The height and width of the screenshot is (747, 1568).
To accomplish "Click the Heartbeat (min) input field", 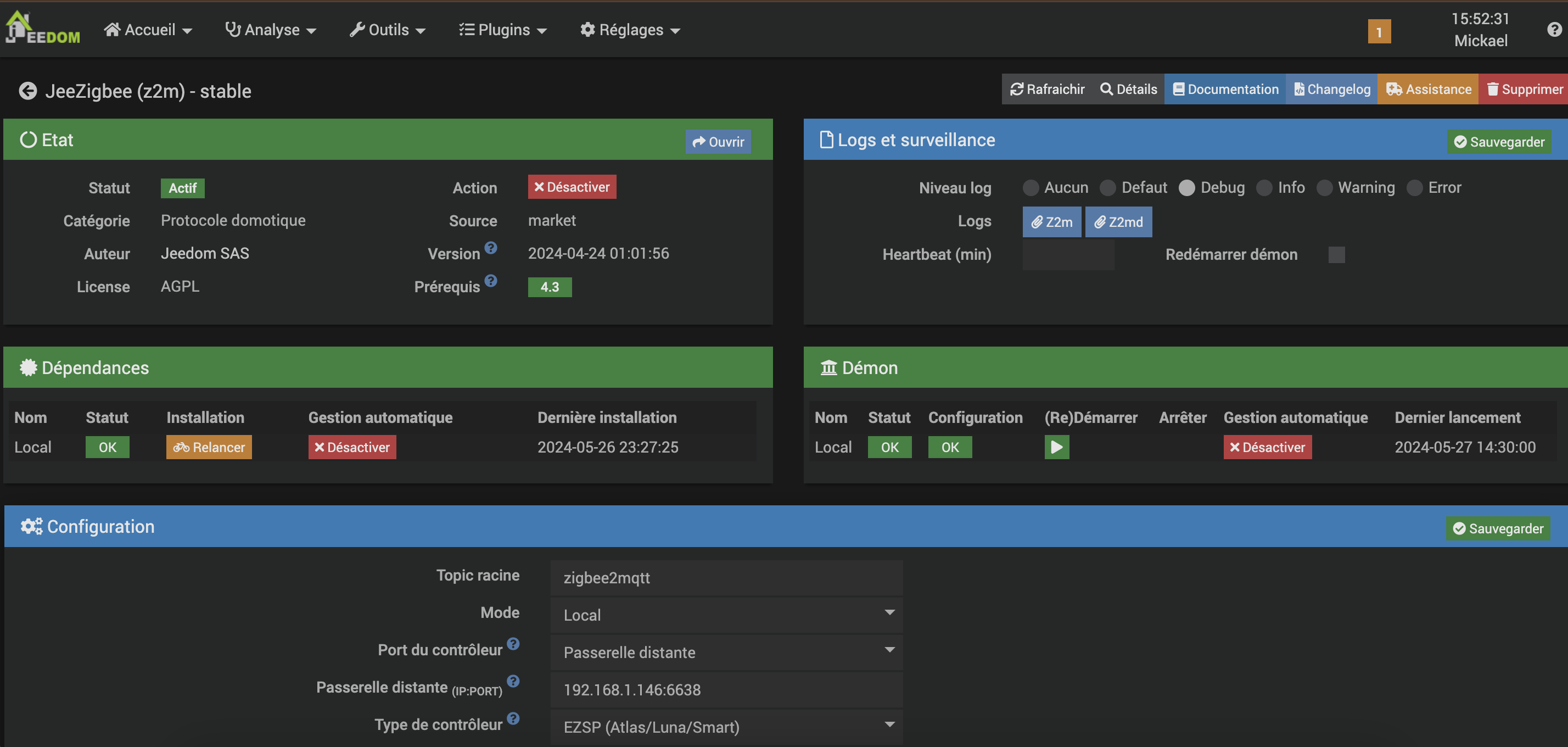I will (1068, 254).
